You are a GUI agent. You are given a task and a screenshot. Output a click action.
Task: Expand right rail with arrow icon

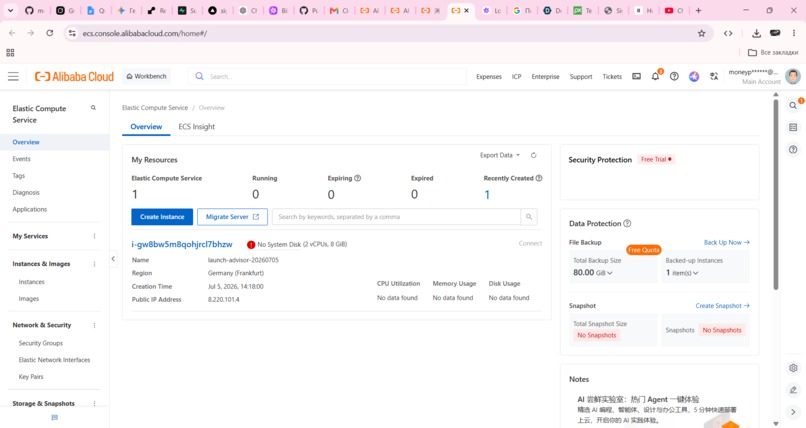click(x=793, y=412)
